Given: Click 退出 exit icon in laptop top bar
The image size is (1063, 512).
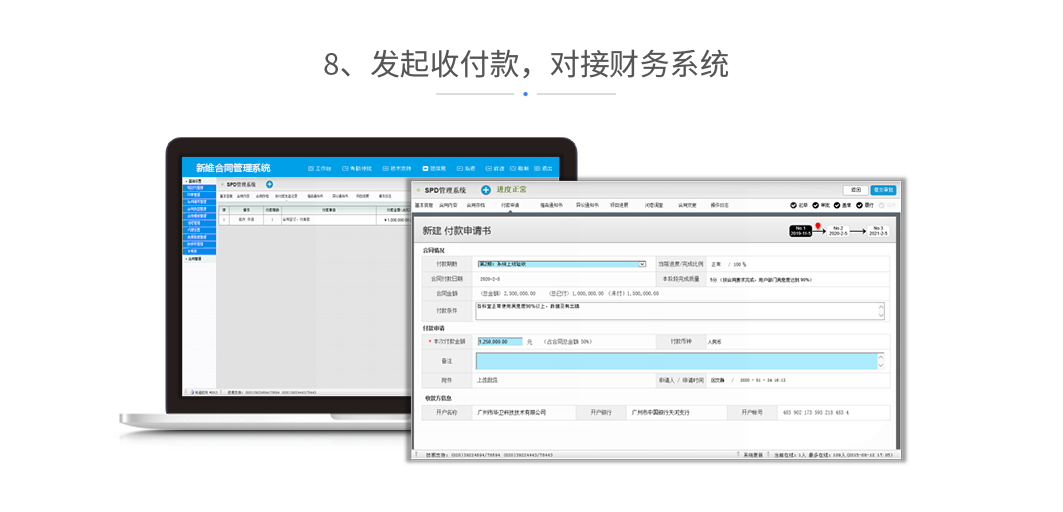Looking at the screenshot, I should click(x=538, y=168).
